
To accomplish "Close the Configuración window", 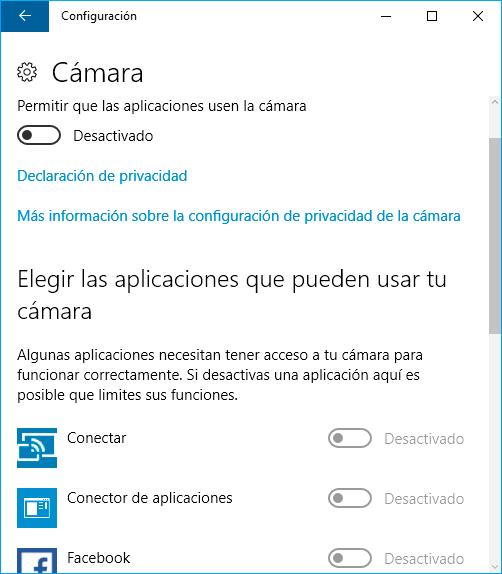I will pos(478,16).
